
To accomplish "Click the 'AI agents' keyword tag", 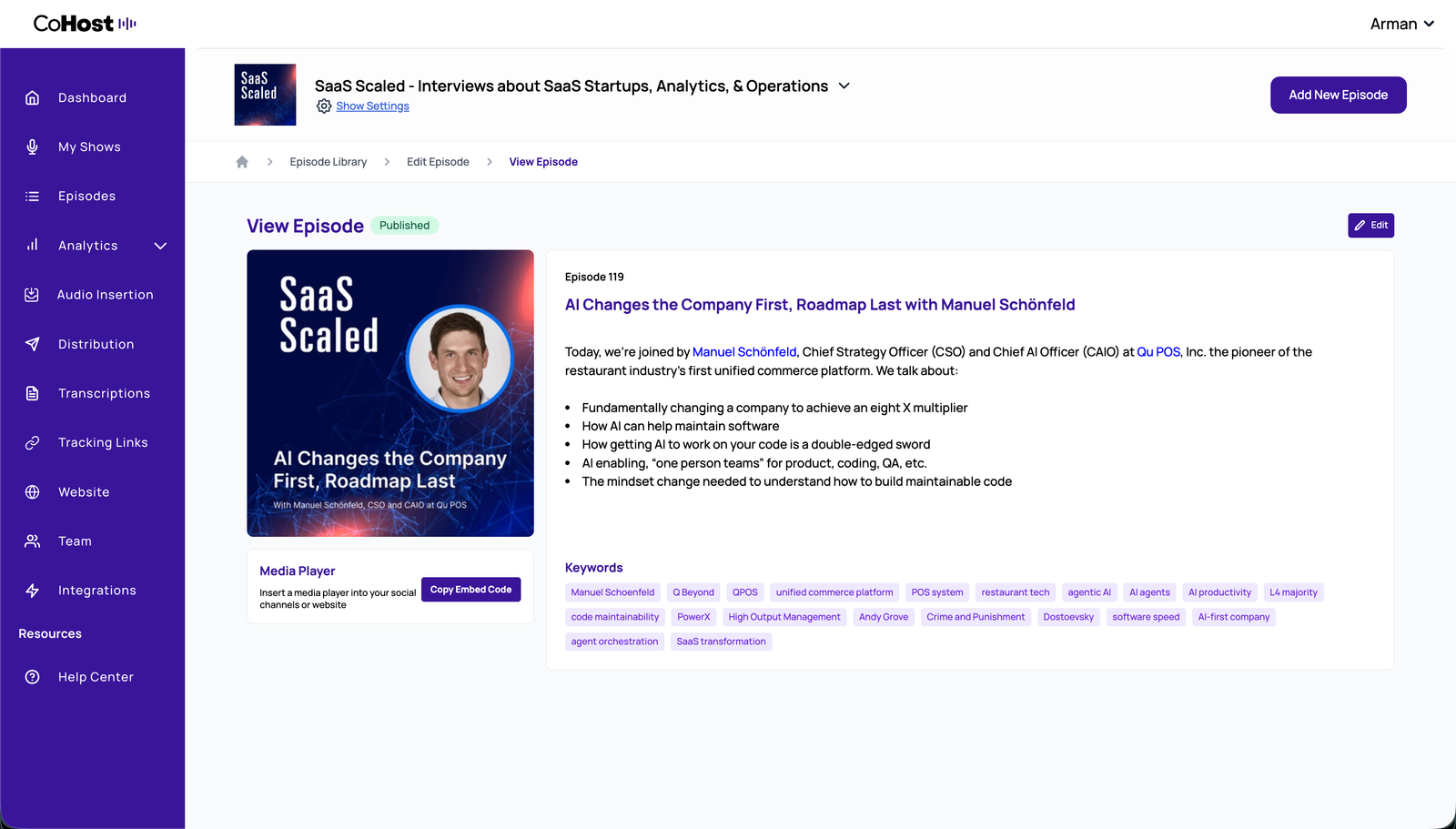I will 1150,592.
